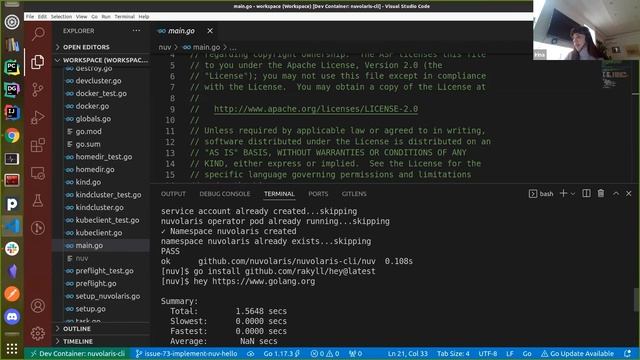Click the terminal scrollbar thumb
Image resolution: width=640 pixels, height=360 pixels.
pos(636,300)
